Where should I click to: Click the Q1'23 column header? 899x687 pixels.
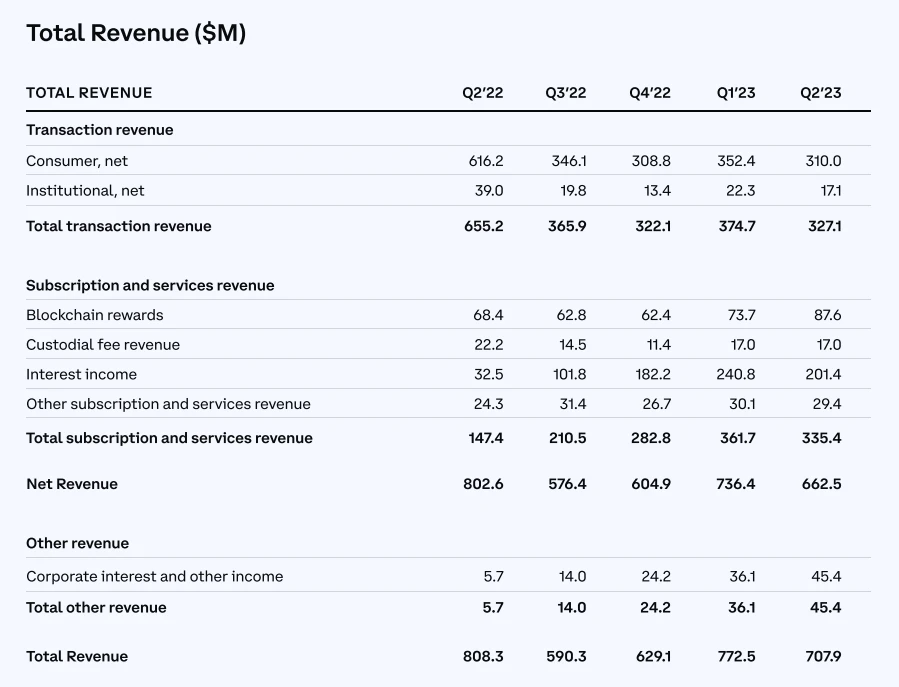coord(735,93)
